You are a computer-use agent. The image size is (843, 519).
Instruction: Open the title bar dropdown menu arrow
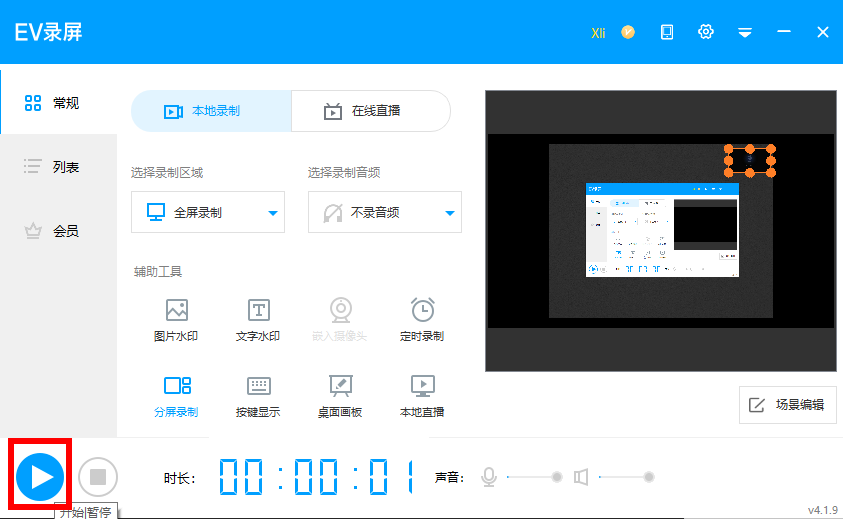point(745,33)
